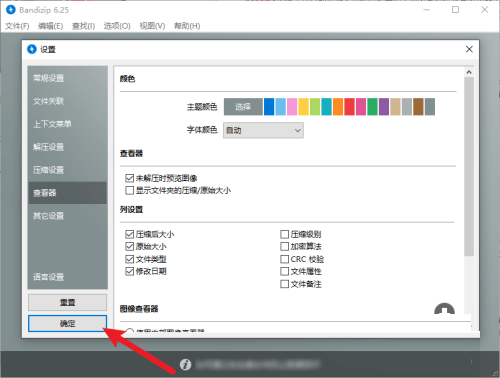Viewport: 500px width, 378px height.
Task: Select the 上下文菜单 sidebar tab
Action: click(x=68, y=124)
